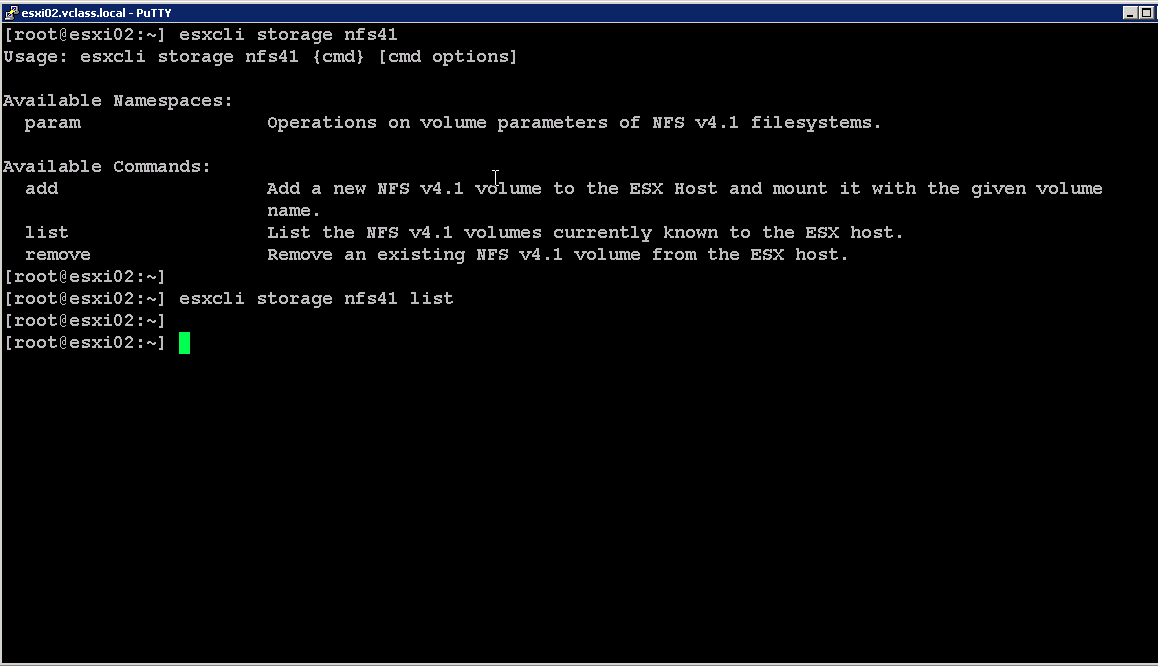Click the last root prompt line

pyautogui.click(x=84, y=342)
